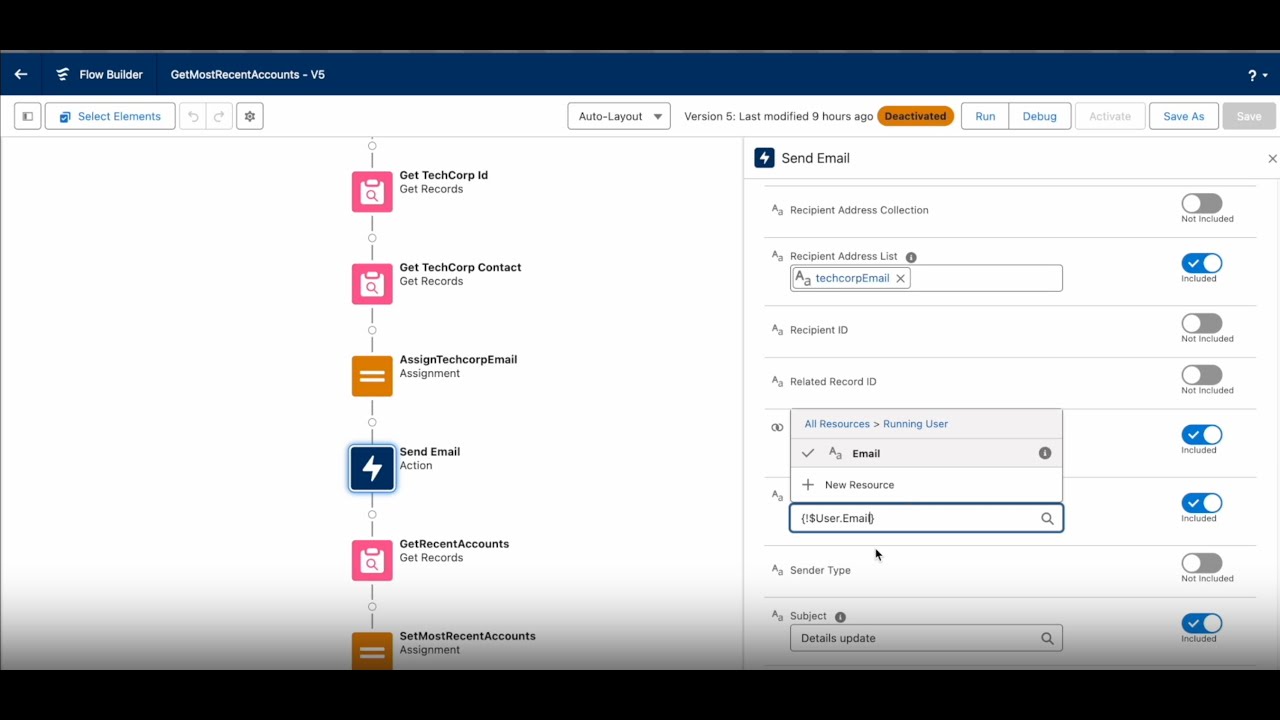Select the GetRecentAccounts Get Records icon
The image size is (1280, 720).
tap(372, 560)
